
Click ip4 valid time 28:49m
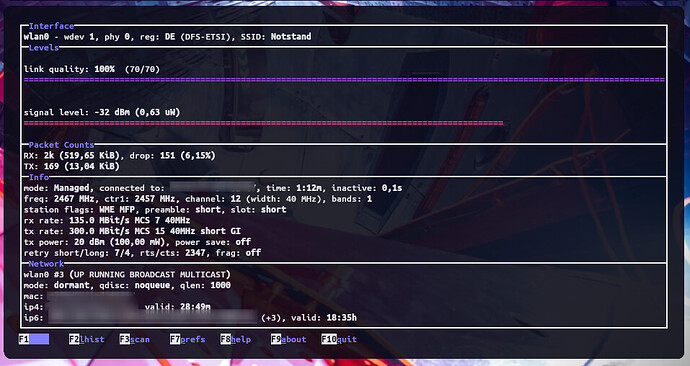coord(195,307)
